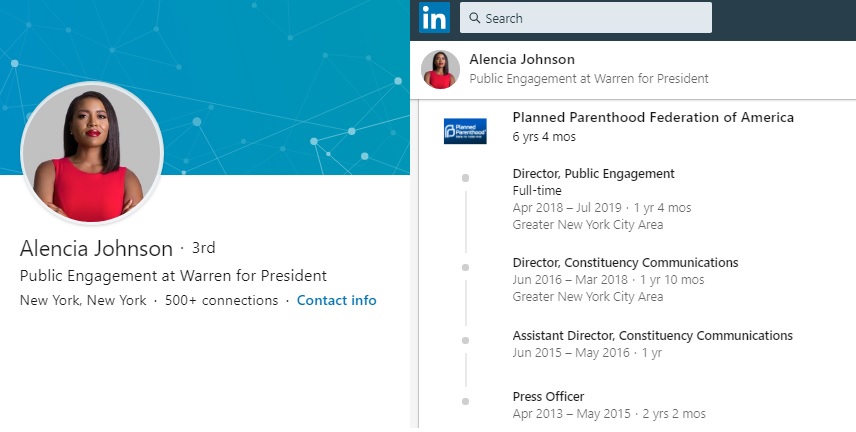Viewport: 856px width, 432px height.
Task: Open the Contact info link
Action: 336,300
